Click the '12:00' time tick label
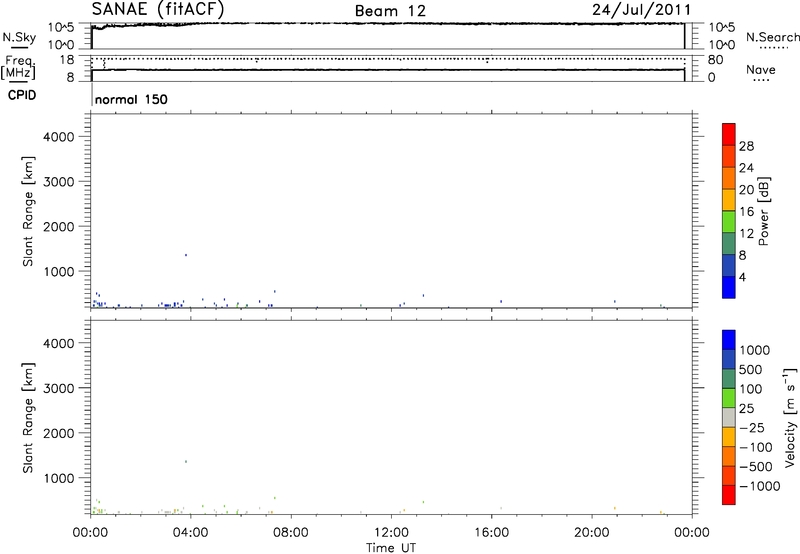Screen dimensions: 800x554 tap(391, 533)
